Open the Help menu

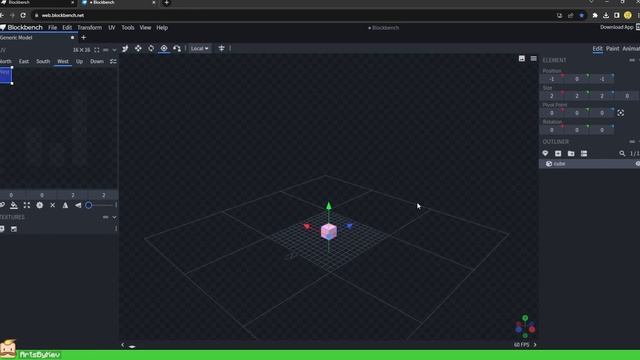(162, 27)
